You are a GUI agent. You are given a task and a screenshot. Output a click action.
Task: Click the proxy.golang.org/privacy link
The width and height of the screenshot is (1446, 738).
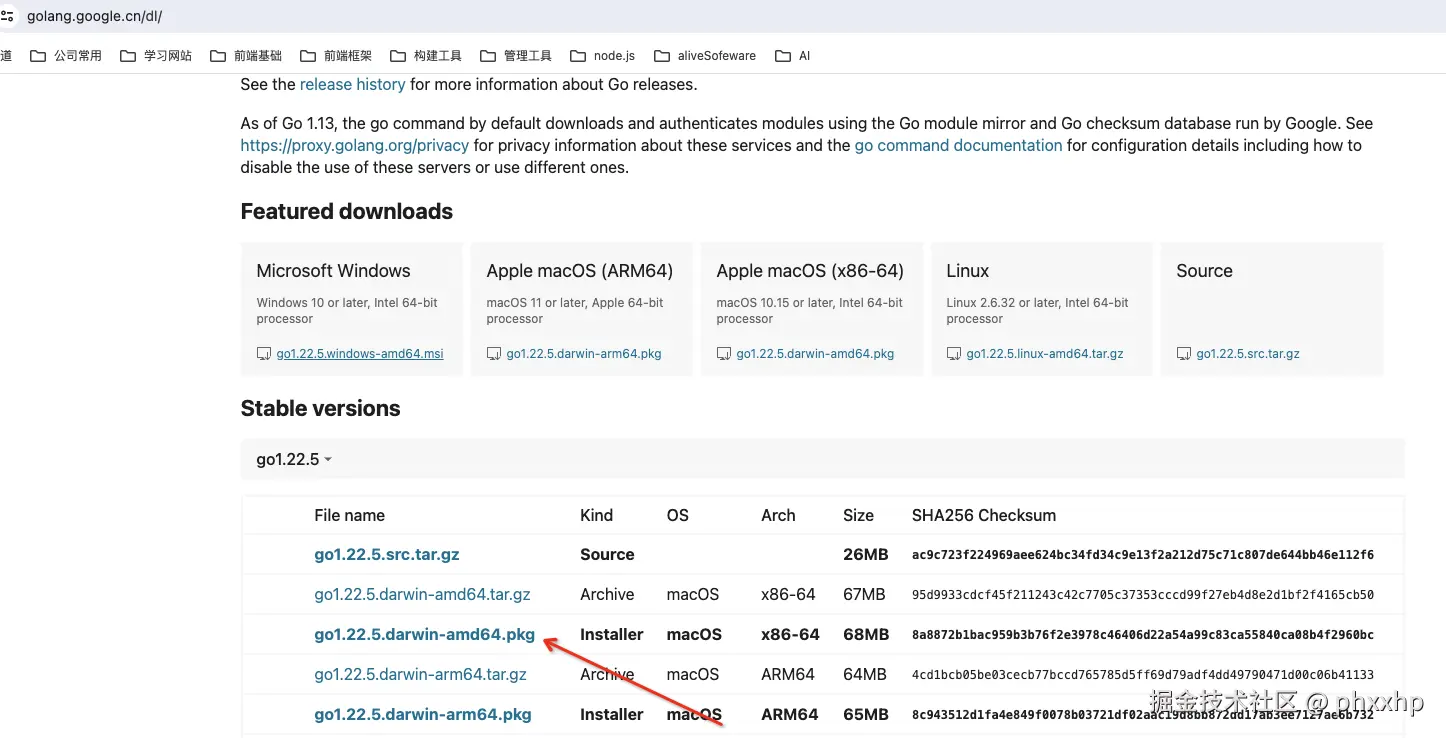[354, 146]
